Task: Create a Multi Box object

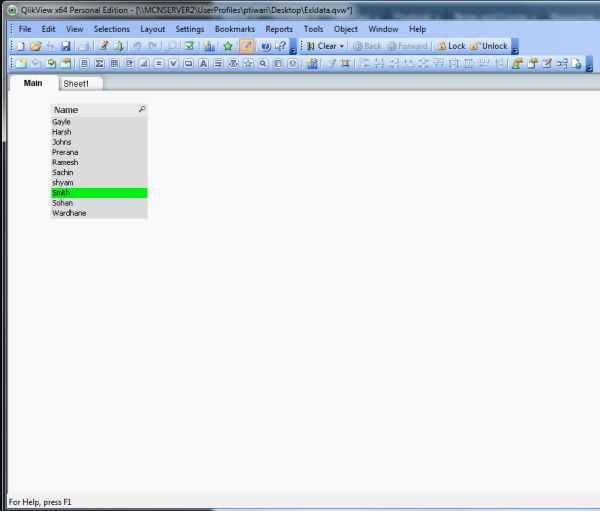Action: (129, 64)
